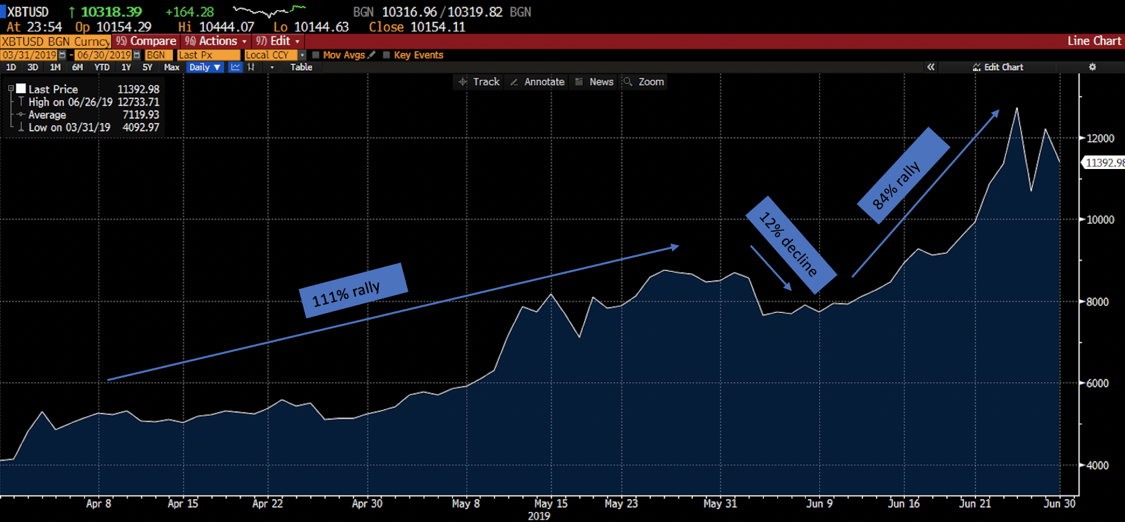Toggle the Last Price series checkbox
This screenshot has width=1125, height=522.
click(x=21, y=89)
